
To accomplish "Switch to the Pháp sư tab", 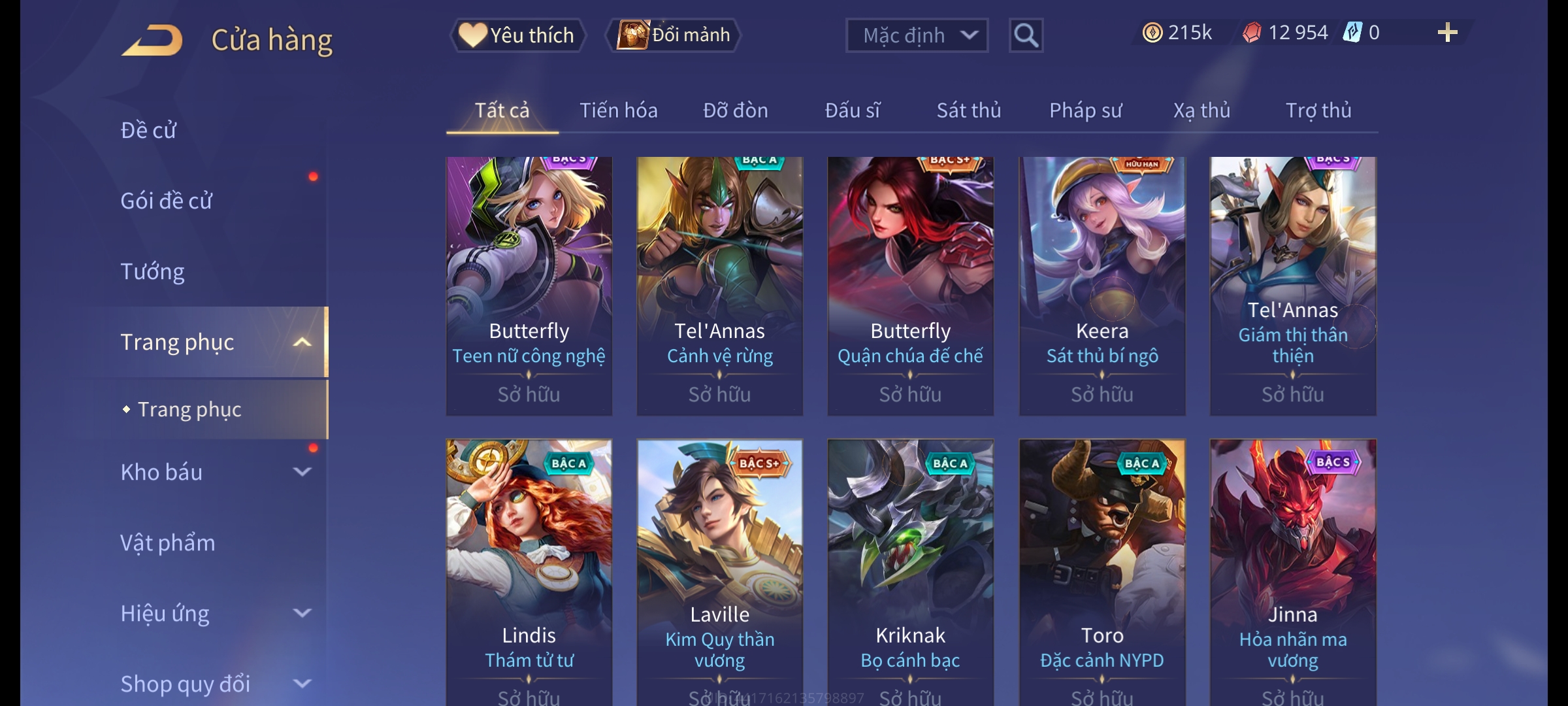I will pyautogui.click(x=1085, y=110).
